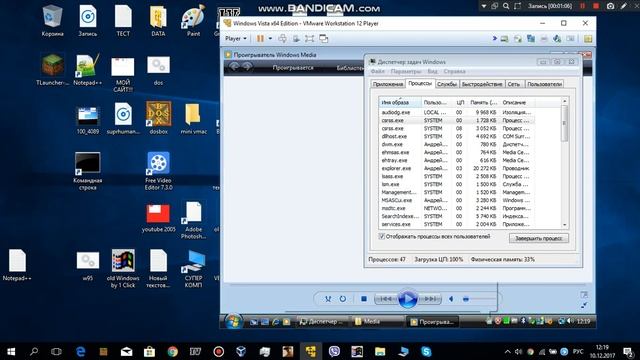
Task: Switch VMware to Unity mode
Action: pos(323,38)
